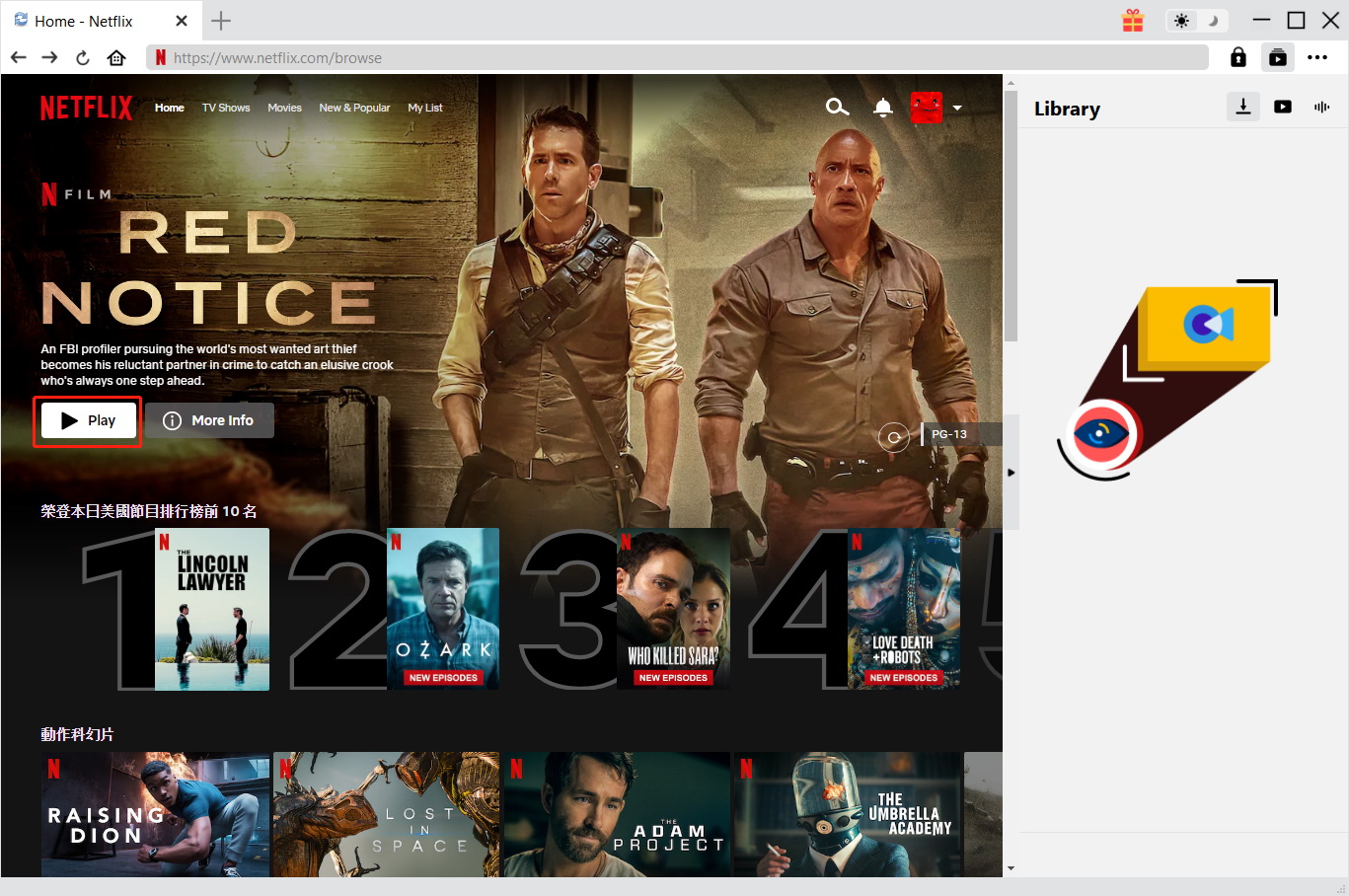Click the website security lock icon
The height and width of the screenshot is (896, 1349).
pos(1237,57)
